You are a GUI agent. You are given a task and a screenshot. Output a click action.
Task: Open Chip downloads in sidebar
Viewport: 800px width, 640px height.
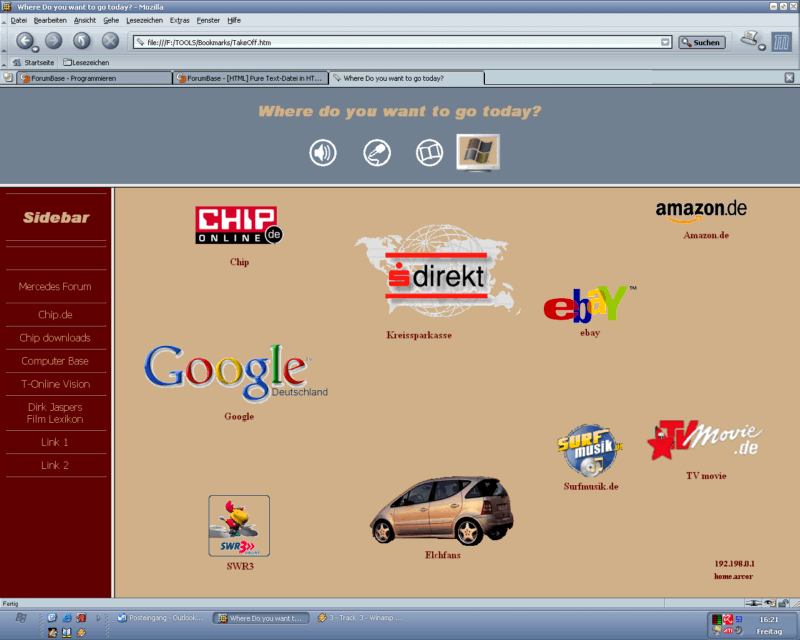pos(55,338)
